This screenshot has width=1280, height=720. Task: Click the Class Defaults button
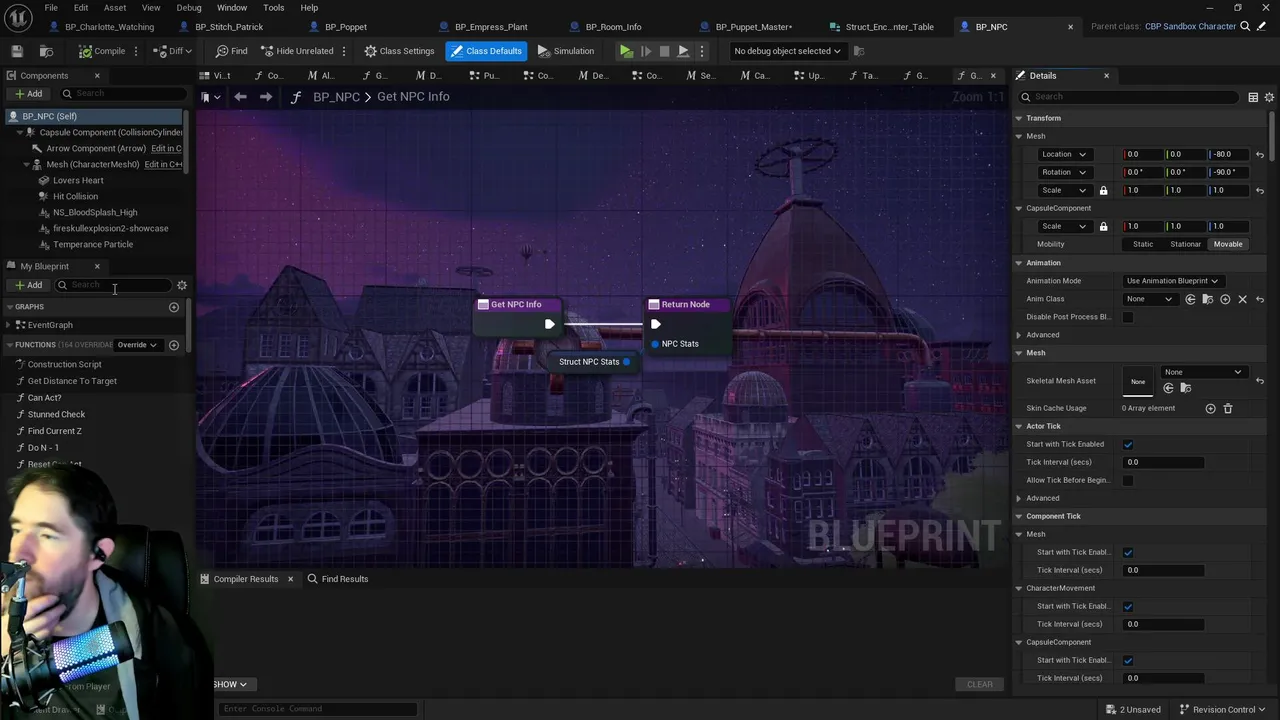click(486, 51)
